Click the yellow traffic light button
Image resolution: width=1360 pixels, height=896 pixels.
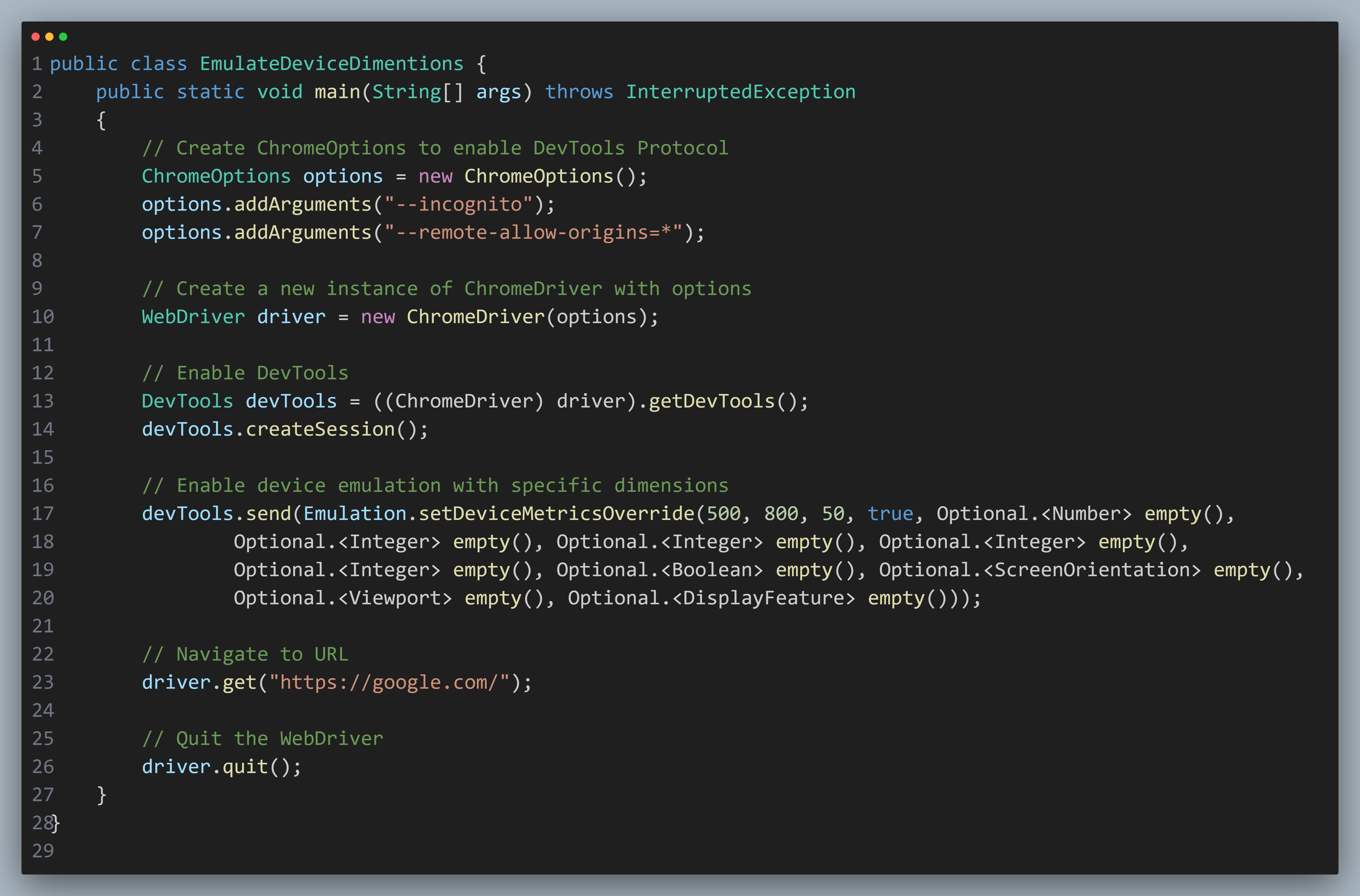pyautogui.click(x=50, y=37)
